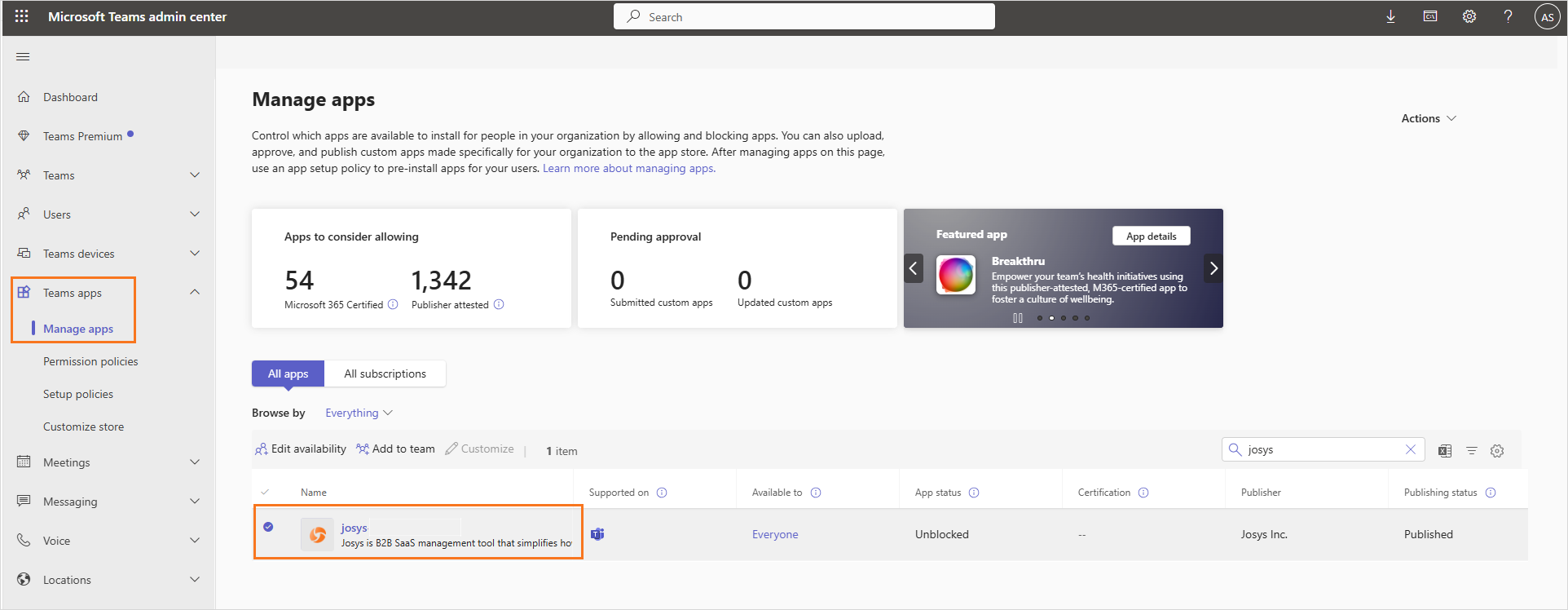Image resolution: width=1568 pixels, height=610 pixels.
Task: Open the app launcher waffle icon
Action: pos(22,16)
